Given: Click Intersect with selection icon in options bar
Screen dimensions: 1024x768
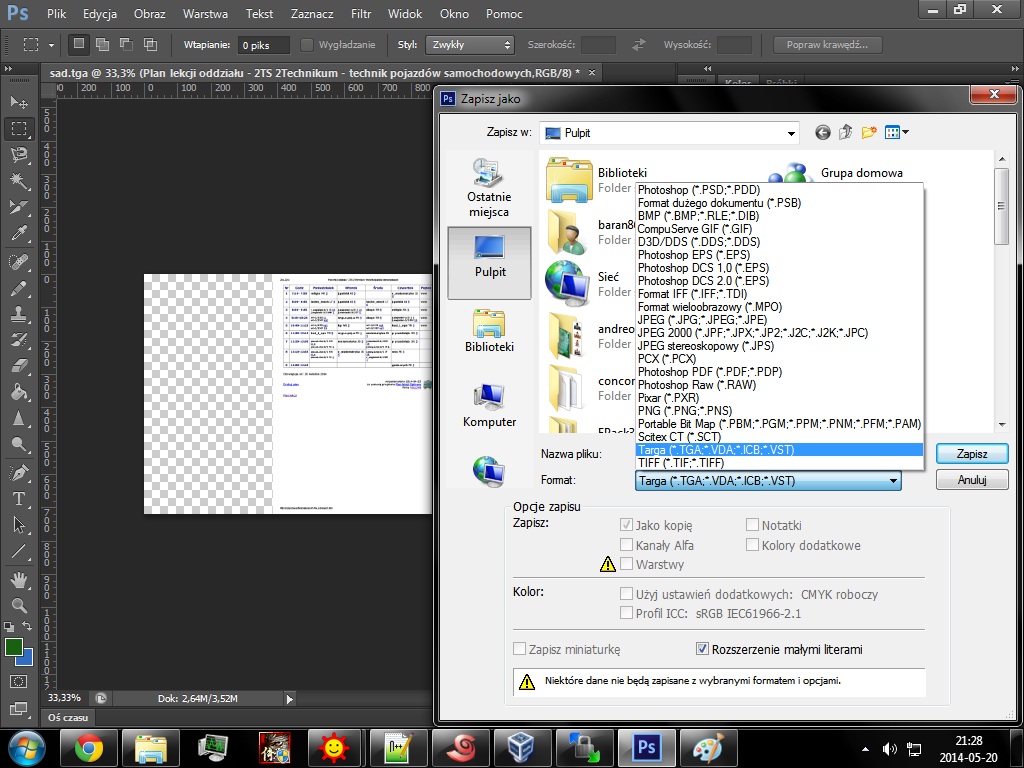Looking at the screenshot, I should pyautogui.click(x=150, y=44).
